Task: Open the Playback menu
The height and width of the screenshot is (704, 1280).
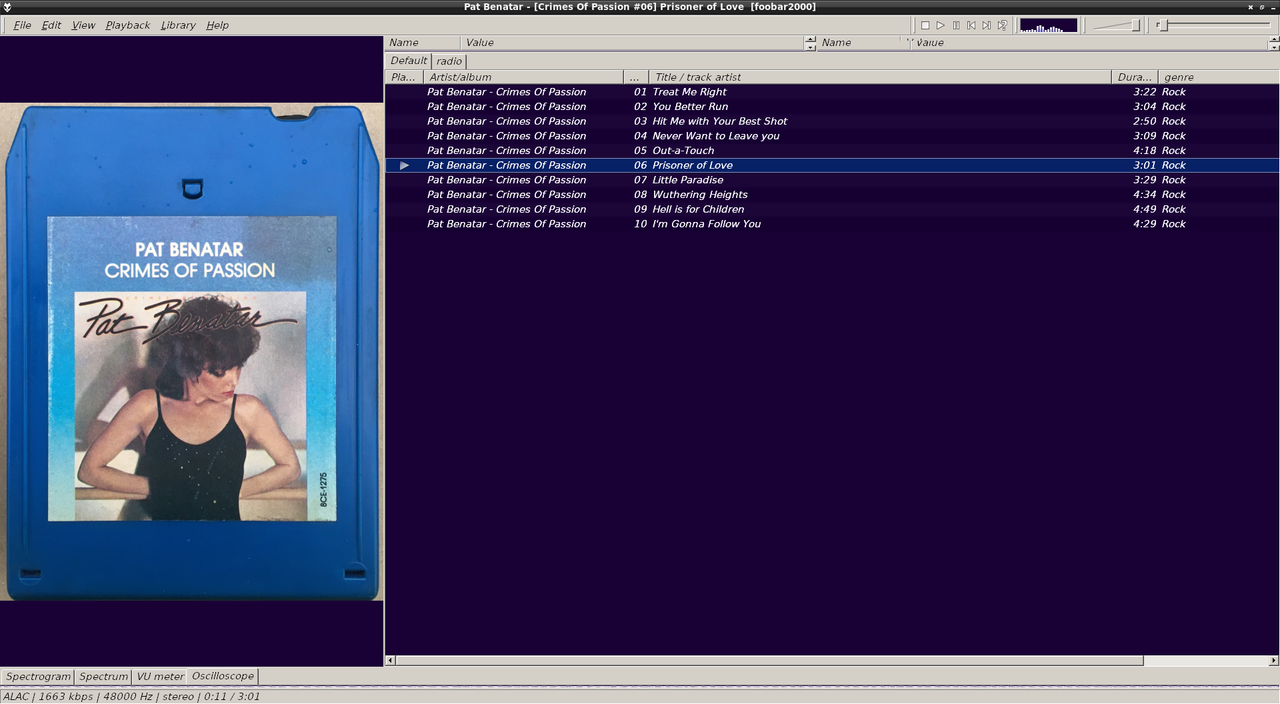Action: coord(128,25)
